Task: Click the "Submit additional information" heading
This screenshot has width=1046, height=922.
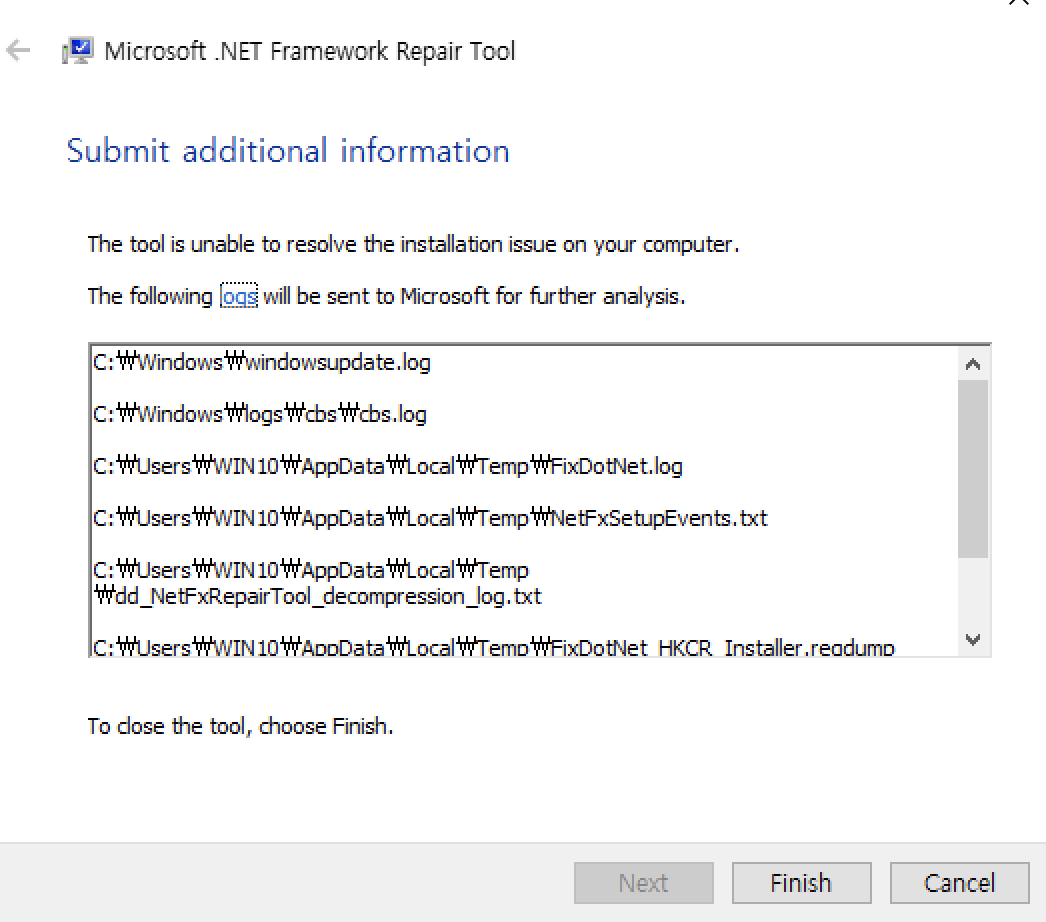Action: coord(288,151)
